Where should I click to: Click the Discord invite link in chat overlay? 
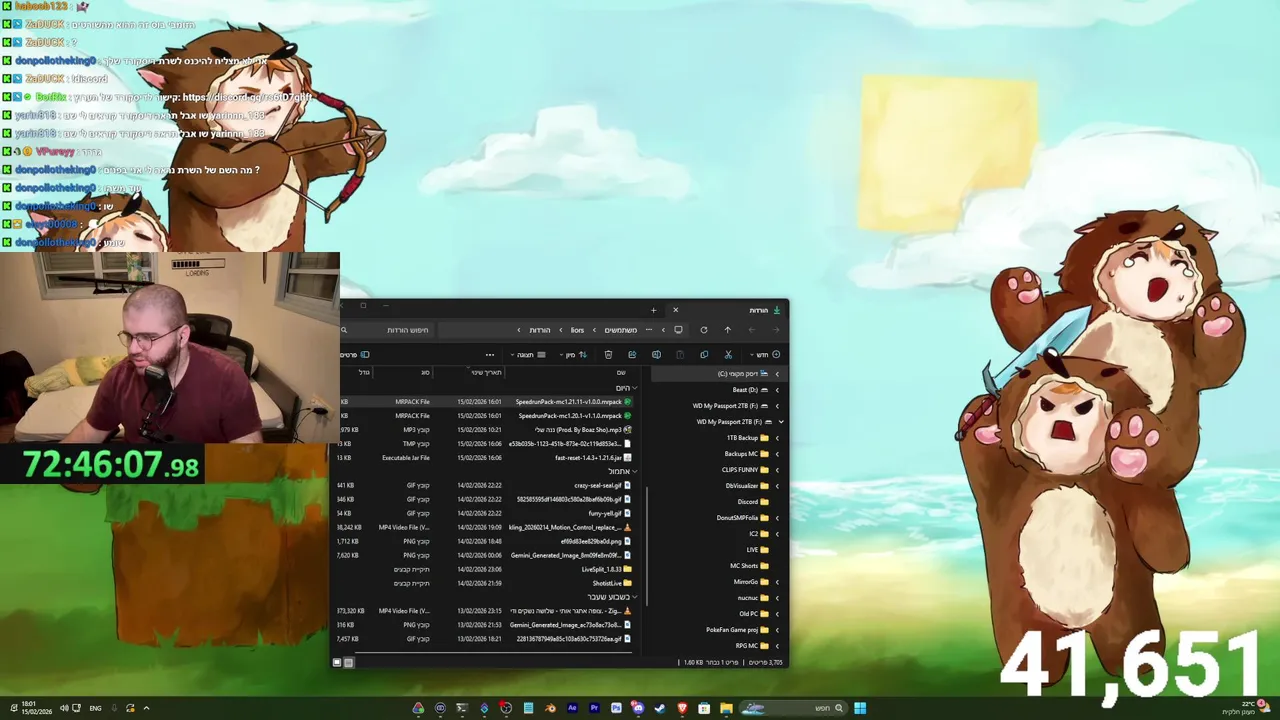click(x=247, y=97)
